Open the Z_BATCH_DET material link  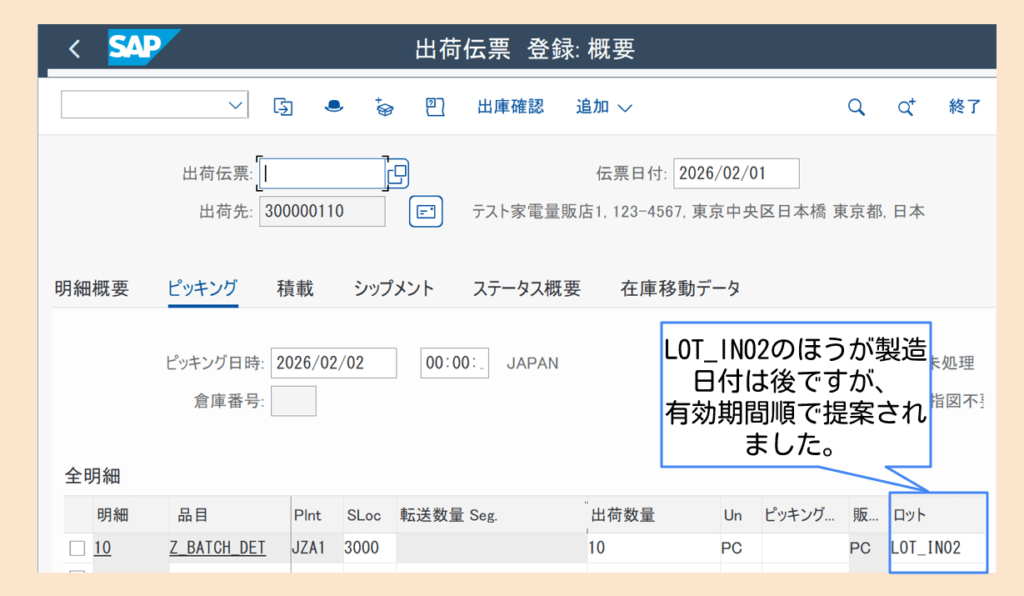217,548
